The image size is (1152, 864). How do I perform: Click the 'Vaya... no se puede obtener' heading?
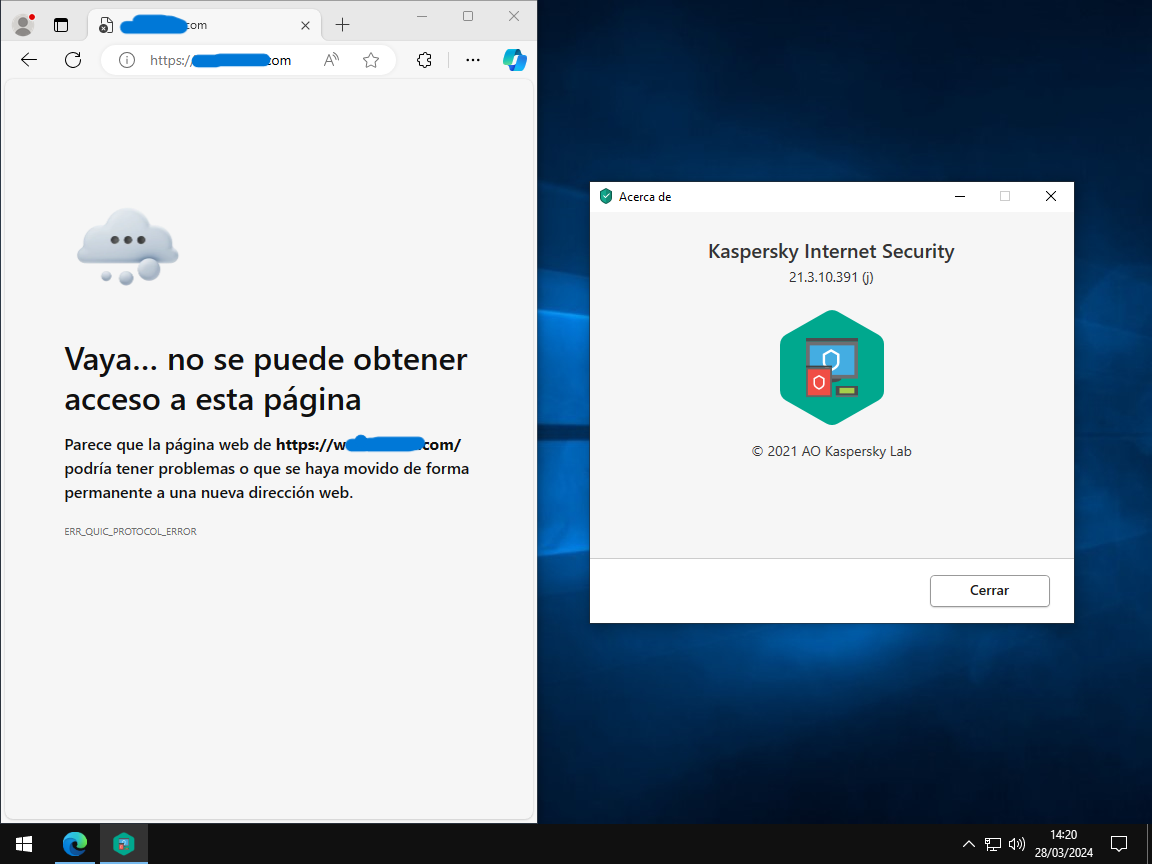click(266, 379)
